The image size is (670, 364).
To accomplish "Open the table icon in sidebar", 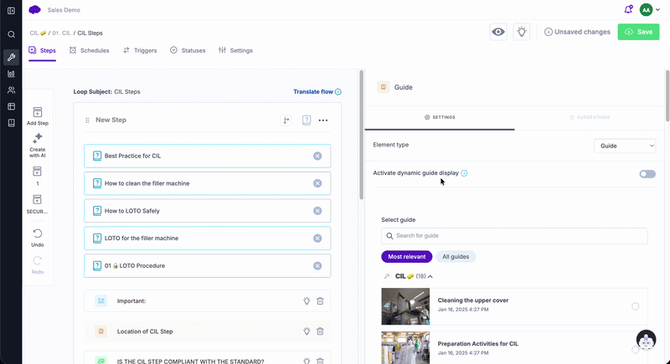I will [11, 106].
